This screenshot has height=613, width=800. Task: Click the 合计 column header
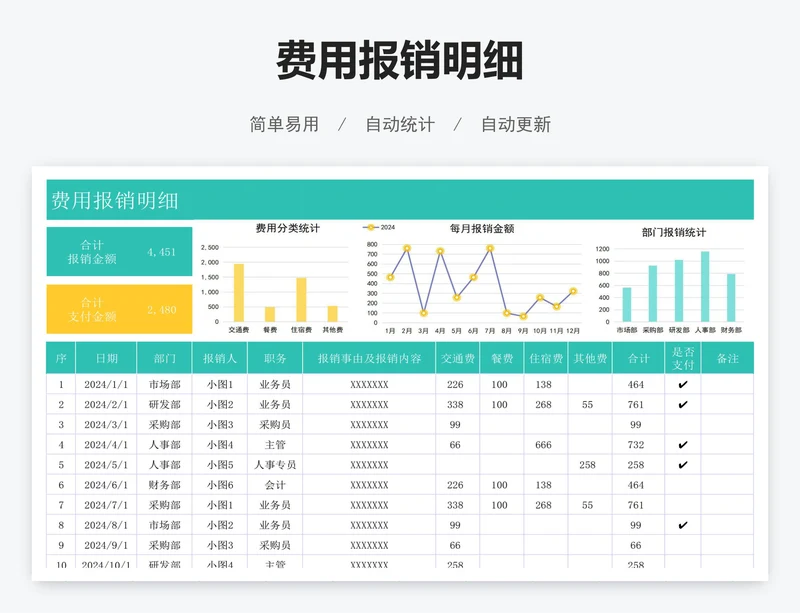(638, 358)
